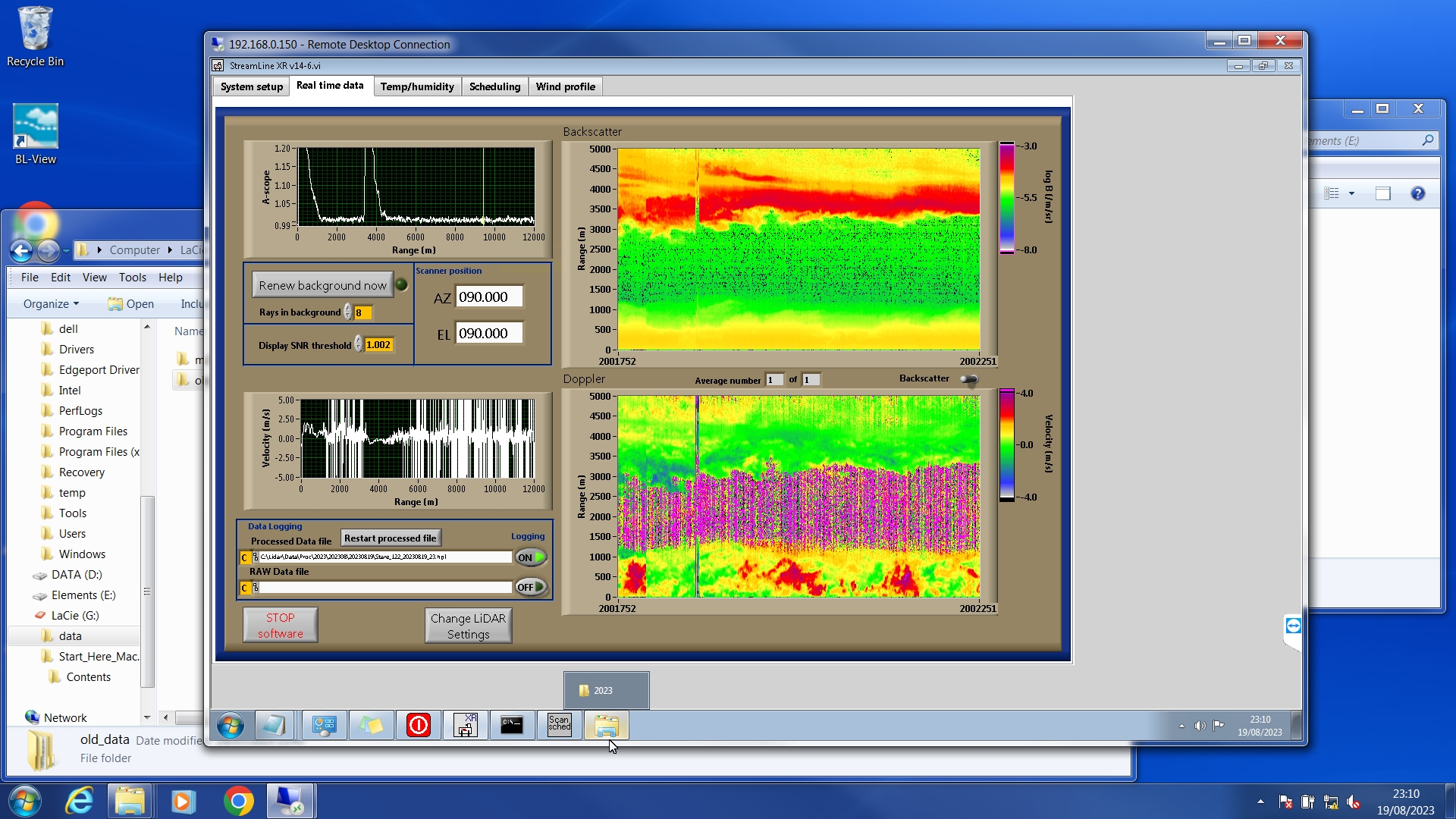Image resolution: width=1456 pixels, height=819 pixels.
Task: Open Google Chrome from the taskbar
Action: pyautogui.click(x=238, y=801)
